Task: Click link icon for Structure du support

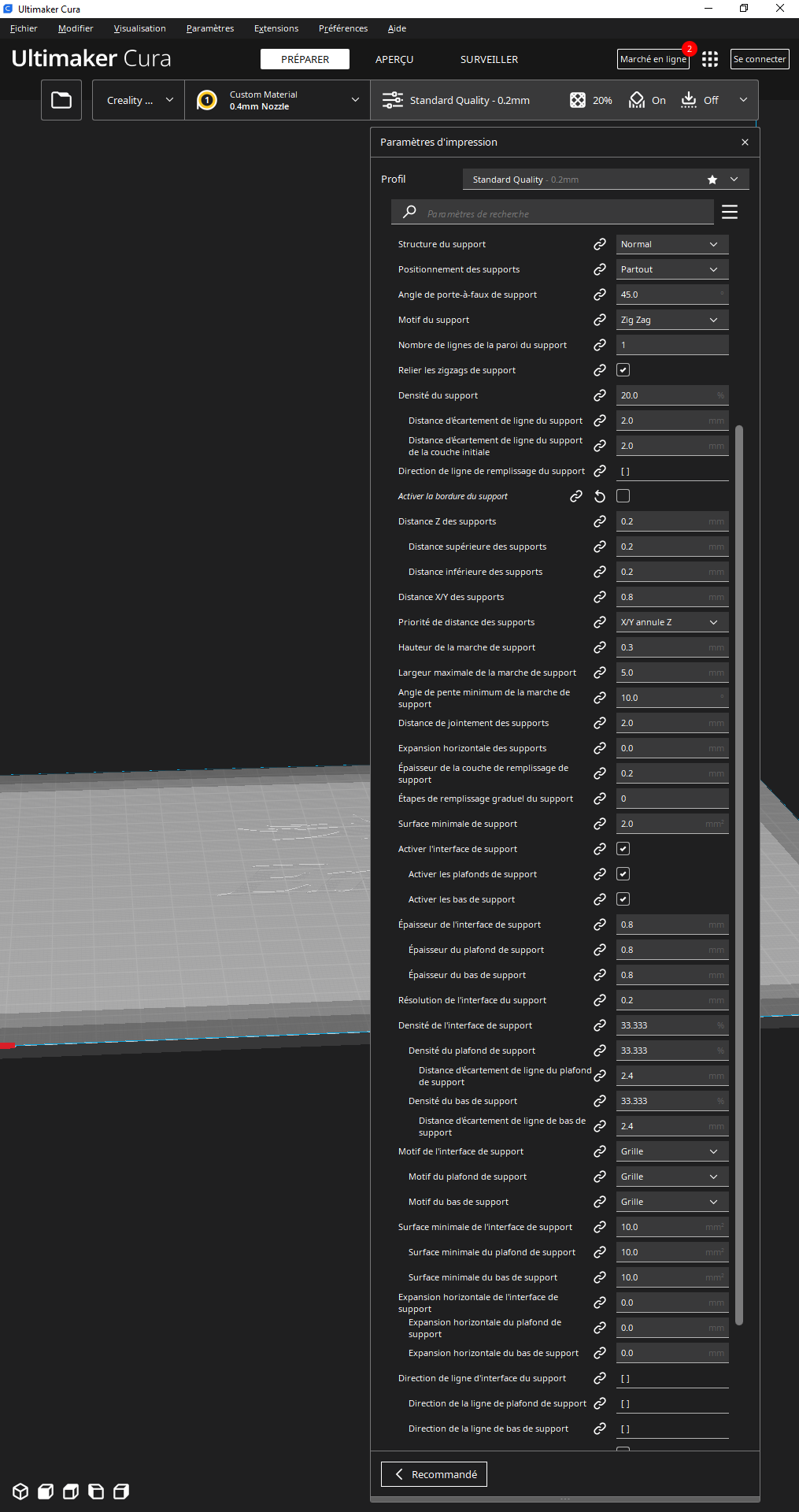Action: [600, 244]
